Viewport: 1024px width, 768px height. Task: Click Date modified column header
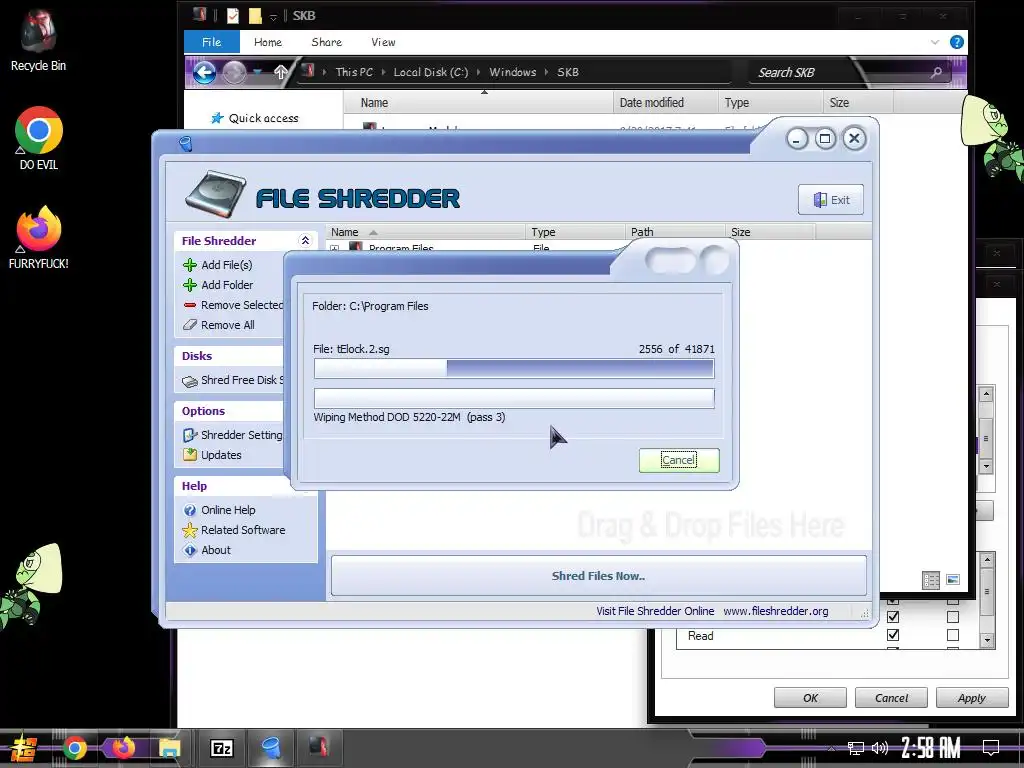coord(665,103)
